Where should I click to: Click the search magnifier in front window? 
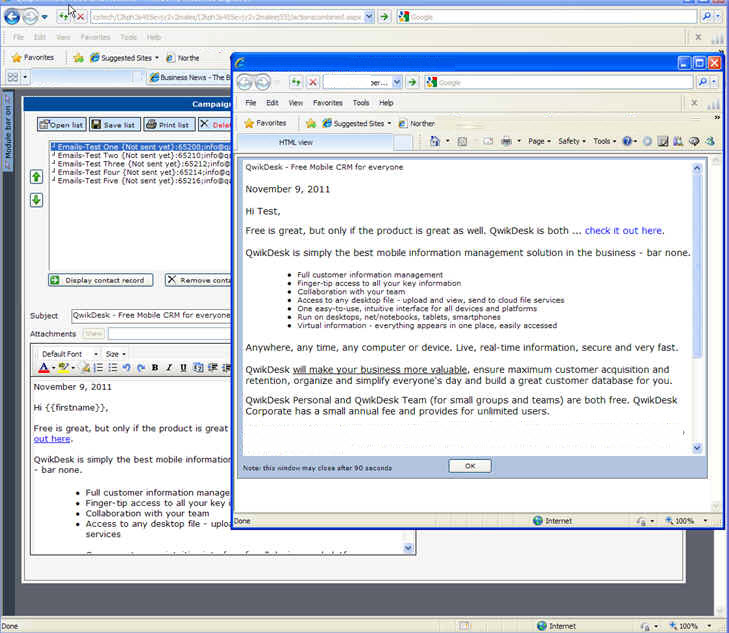702,82
